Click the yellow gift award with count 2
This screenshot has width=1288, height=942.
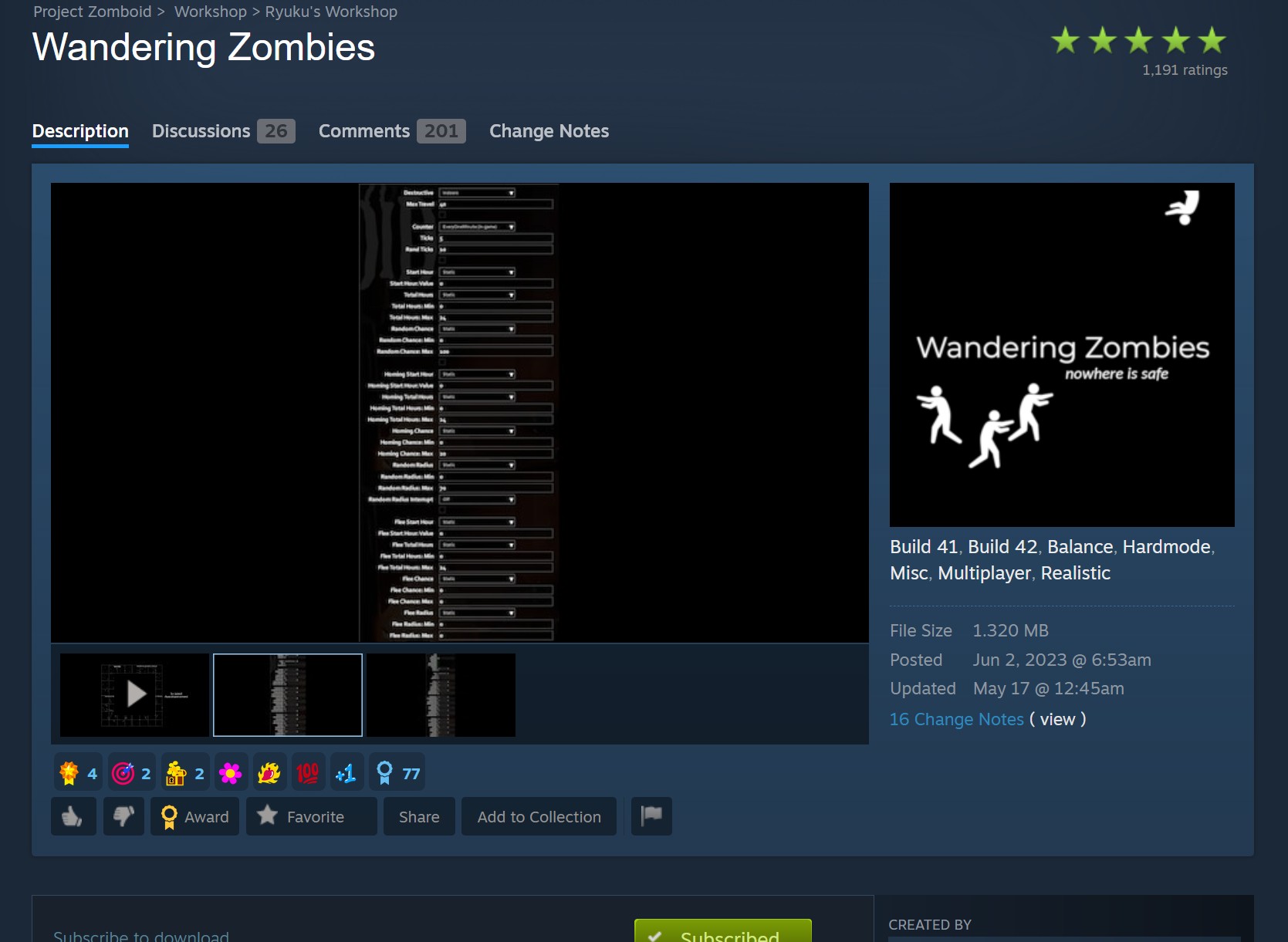[x=185, y=773]
